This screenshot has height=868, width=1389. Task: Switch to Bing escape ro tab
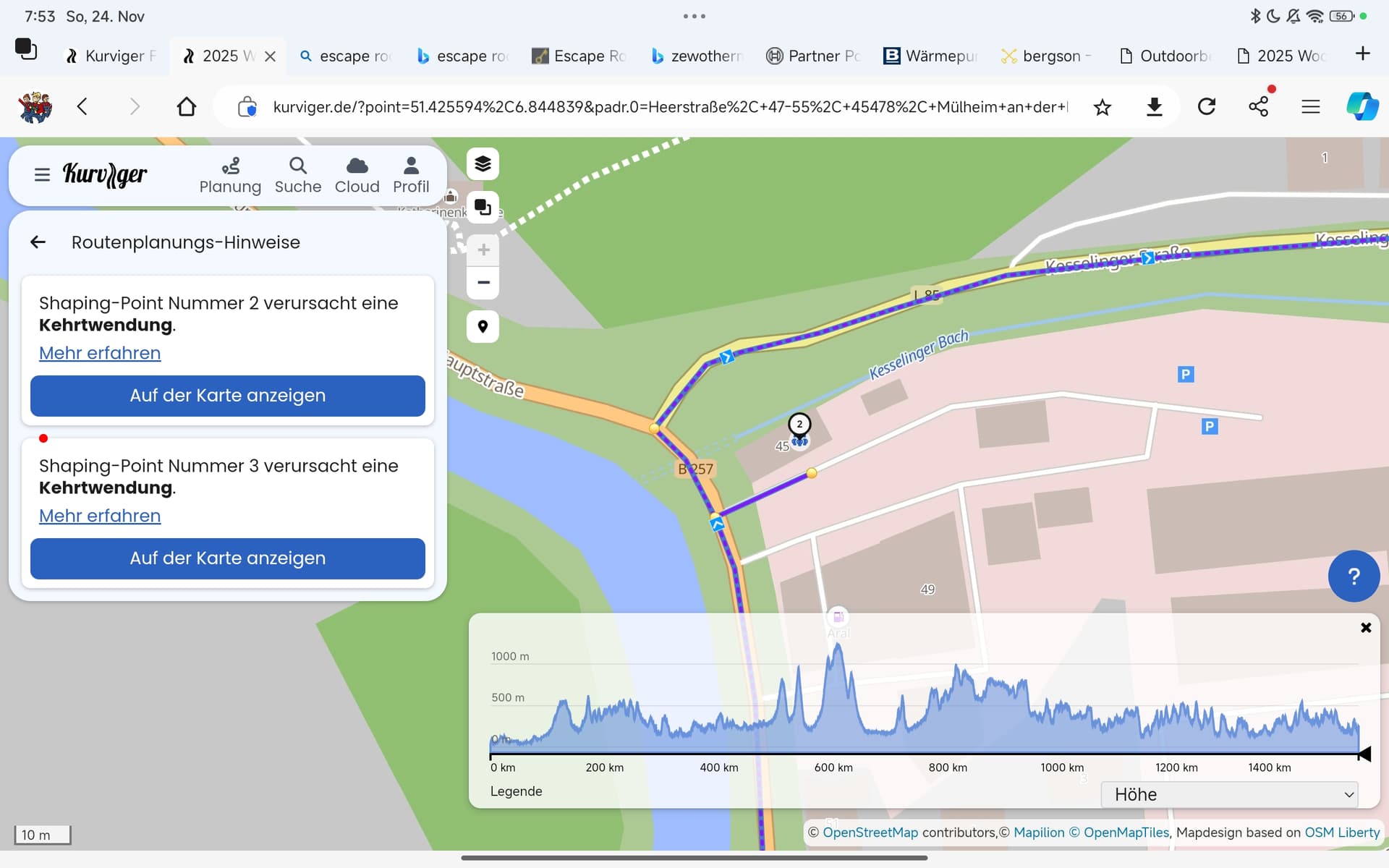point(464,56)
